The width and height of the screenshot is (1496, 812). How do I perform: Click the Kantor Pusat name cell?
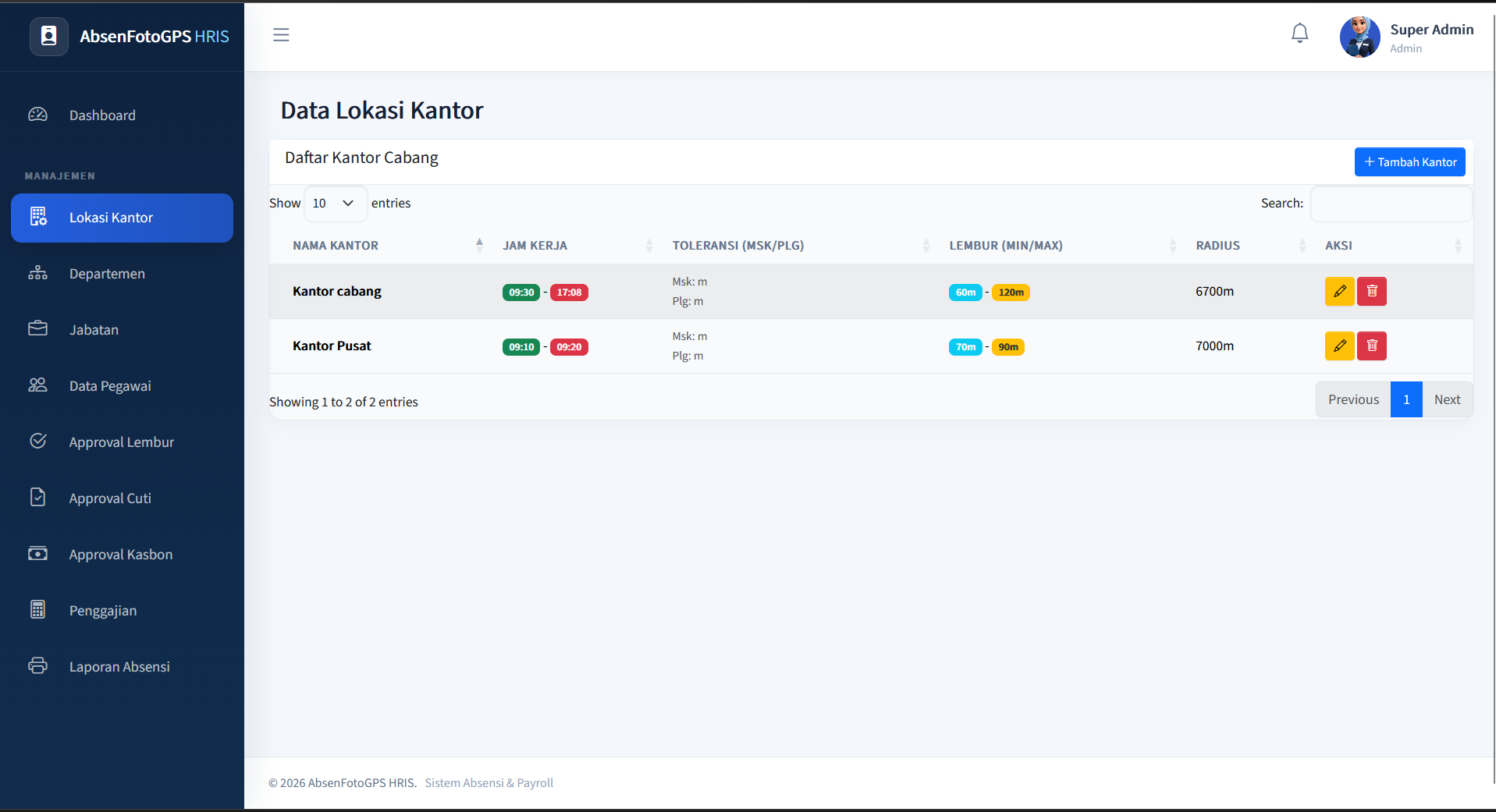click(x=332, y=346)
